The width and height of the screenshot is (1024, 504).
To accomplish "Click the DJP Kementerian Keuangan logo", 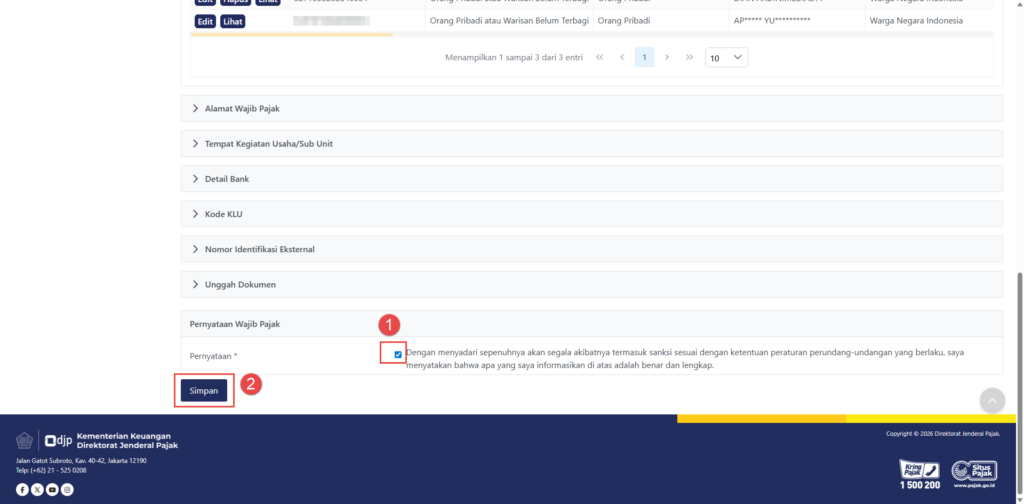I will [98, 440].
